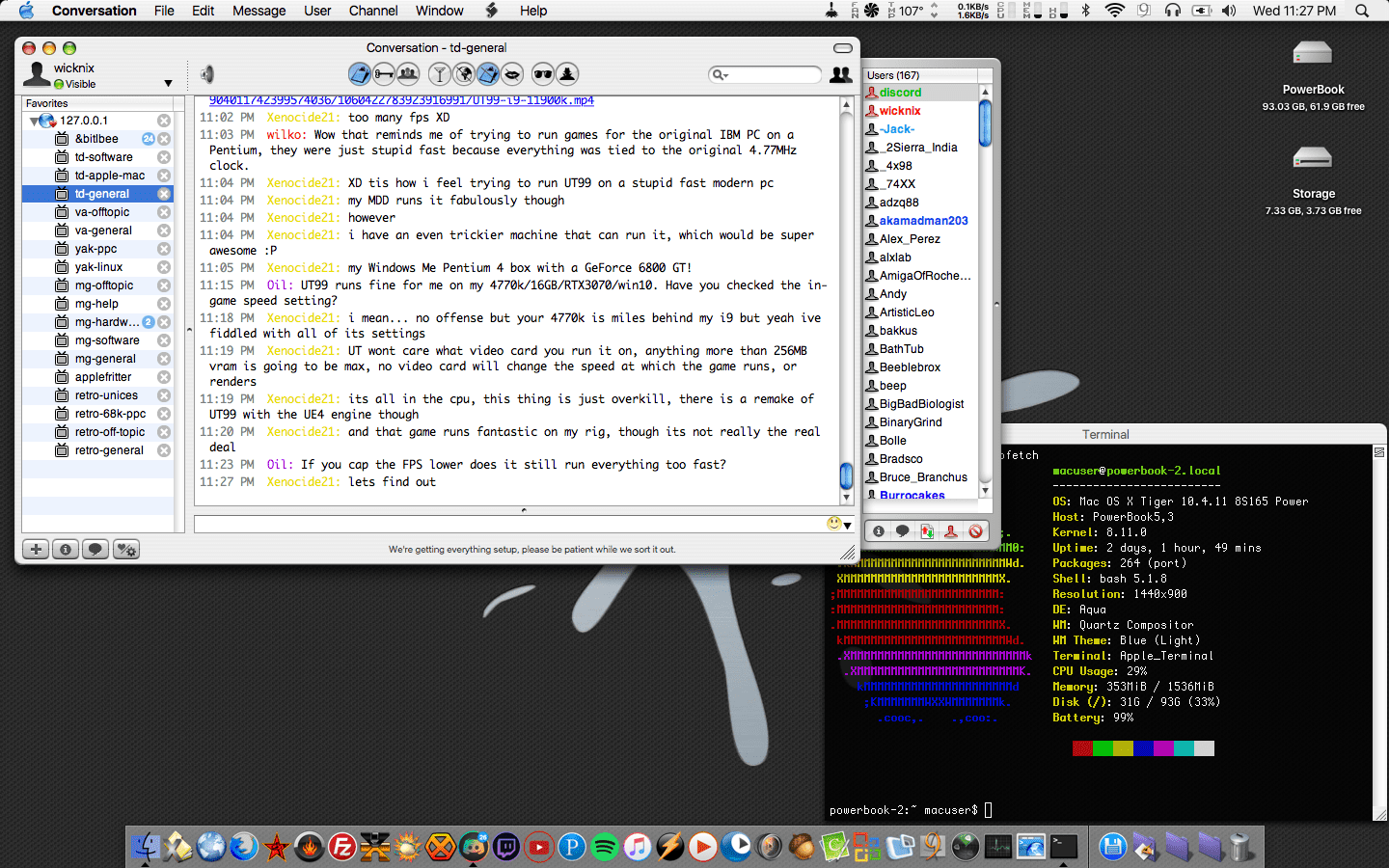Screen dimensions: 1389x868
Task: Click the chat transcript scrollbar thumb
Action: pos(846,475)
